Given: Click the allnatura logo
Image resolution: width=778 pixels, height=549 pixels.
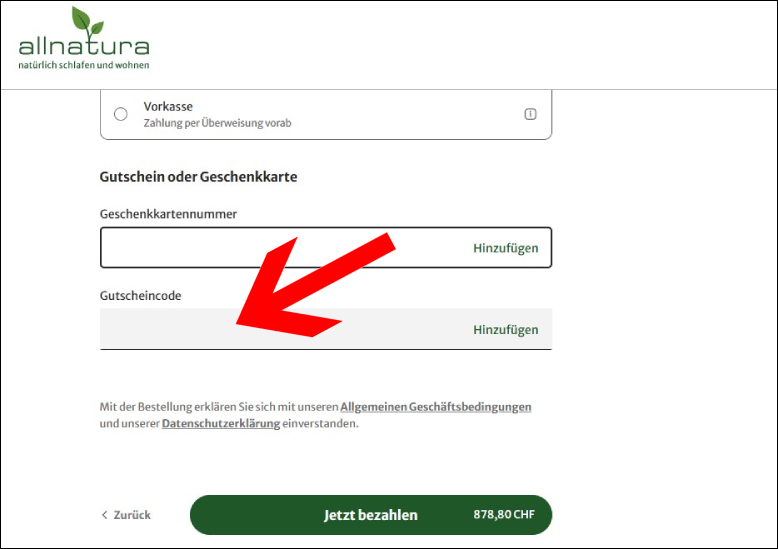Looking at the screenshot, I should pyautogui.click(x=84, y=38).
